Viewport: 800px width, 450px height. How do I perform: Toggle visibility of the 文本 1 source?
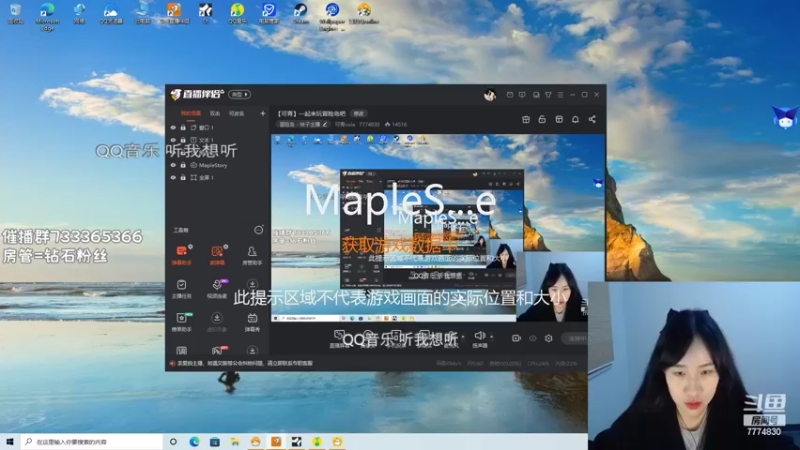173,140
